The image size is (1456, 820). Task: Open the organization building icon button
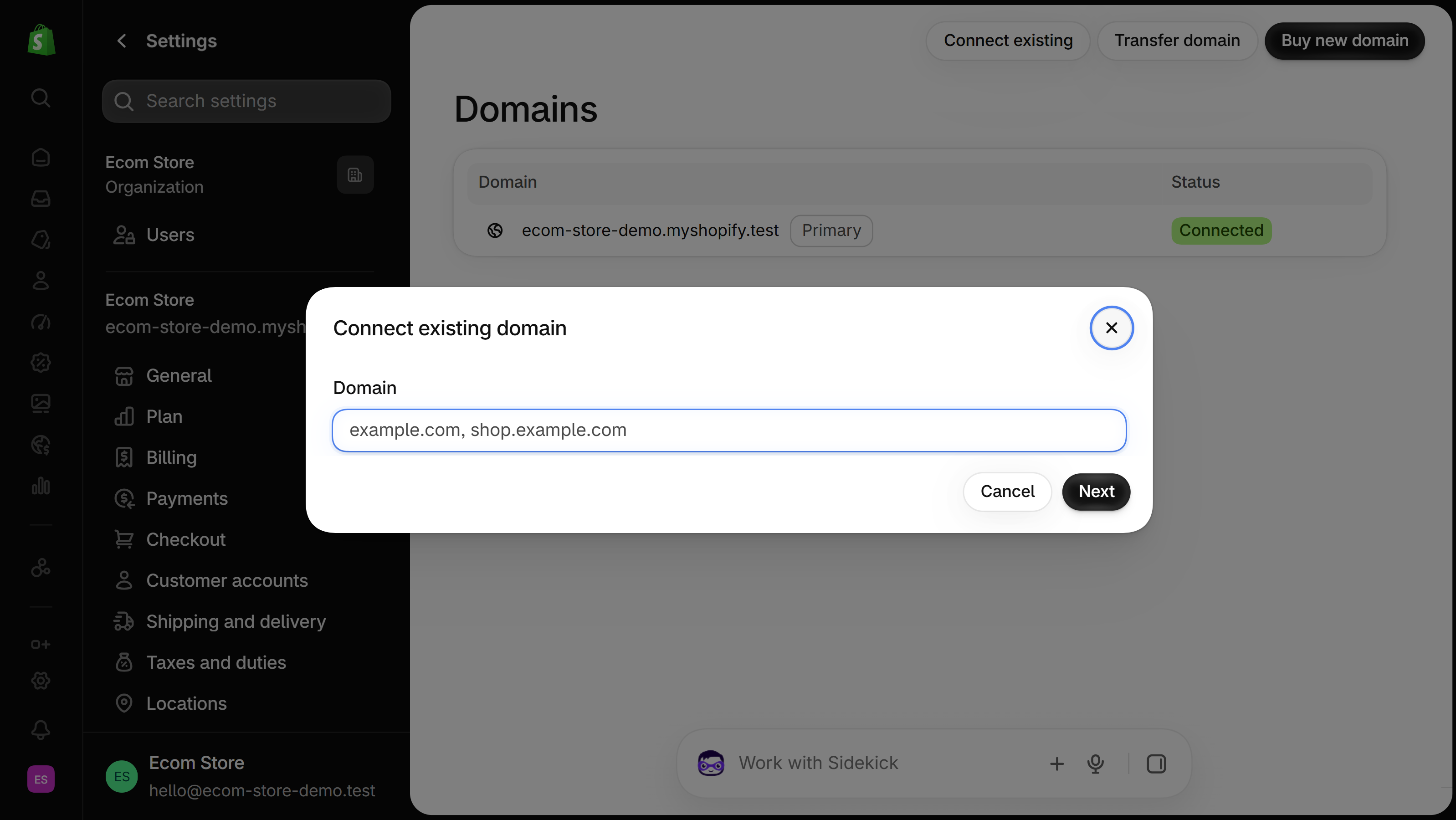(355, 175)
